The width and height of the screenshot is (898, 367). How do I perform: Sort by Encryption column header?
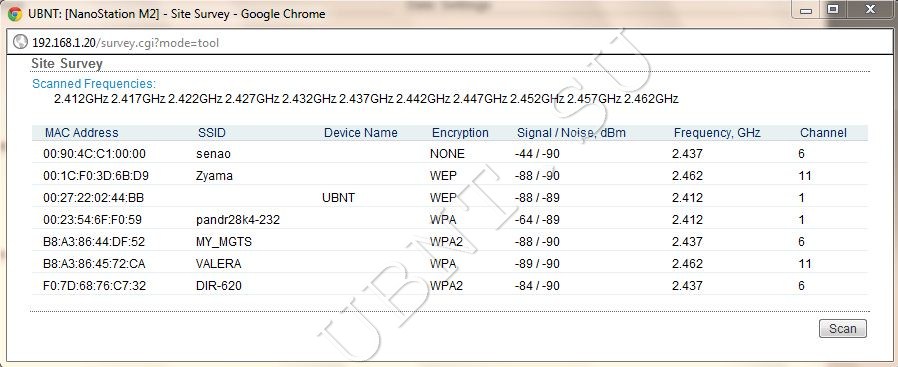(460, 133)
